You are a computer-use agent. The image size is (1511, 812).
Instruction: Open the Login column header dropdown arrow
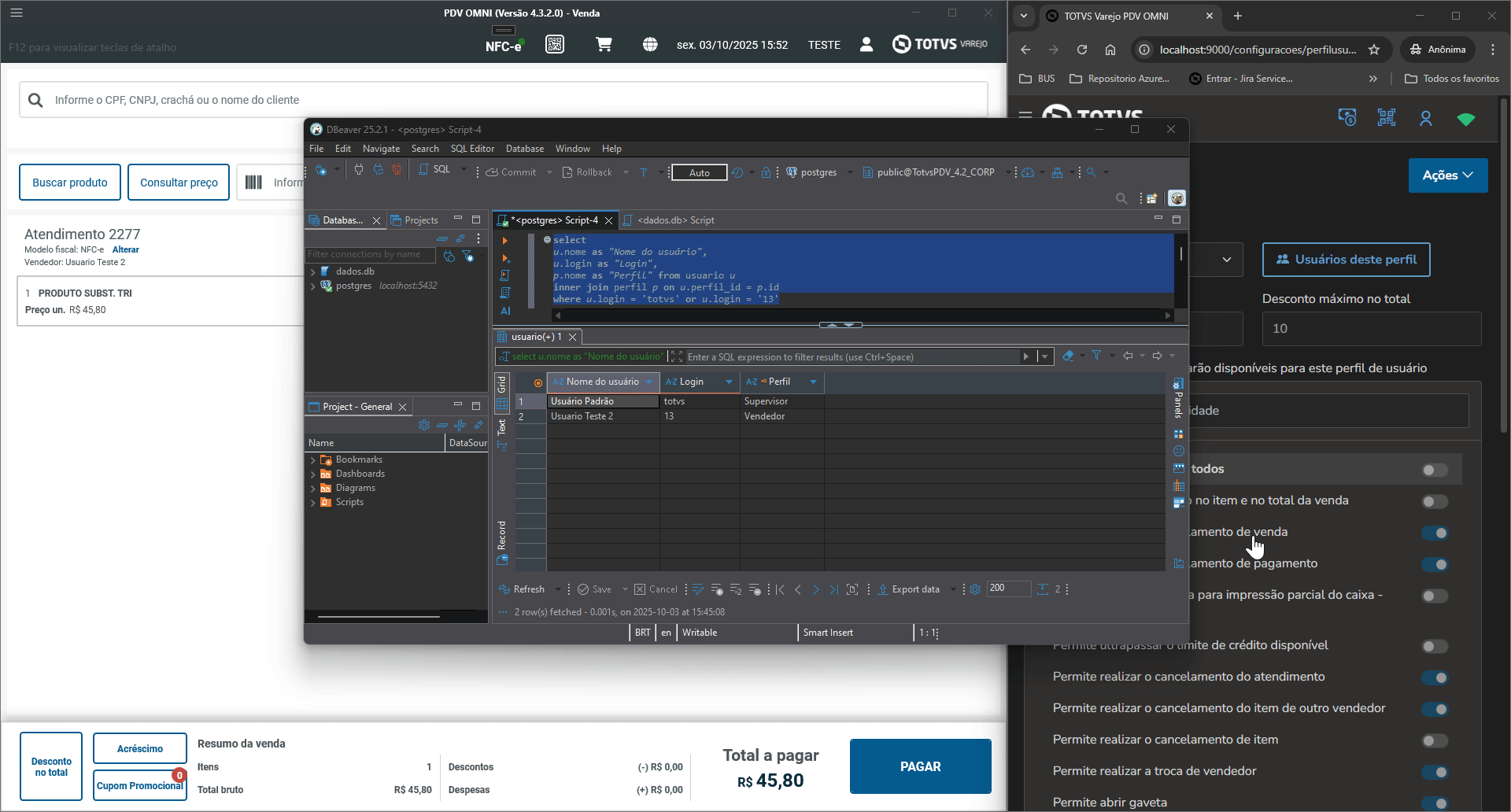[729, 382]
